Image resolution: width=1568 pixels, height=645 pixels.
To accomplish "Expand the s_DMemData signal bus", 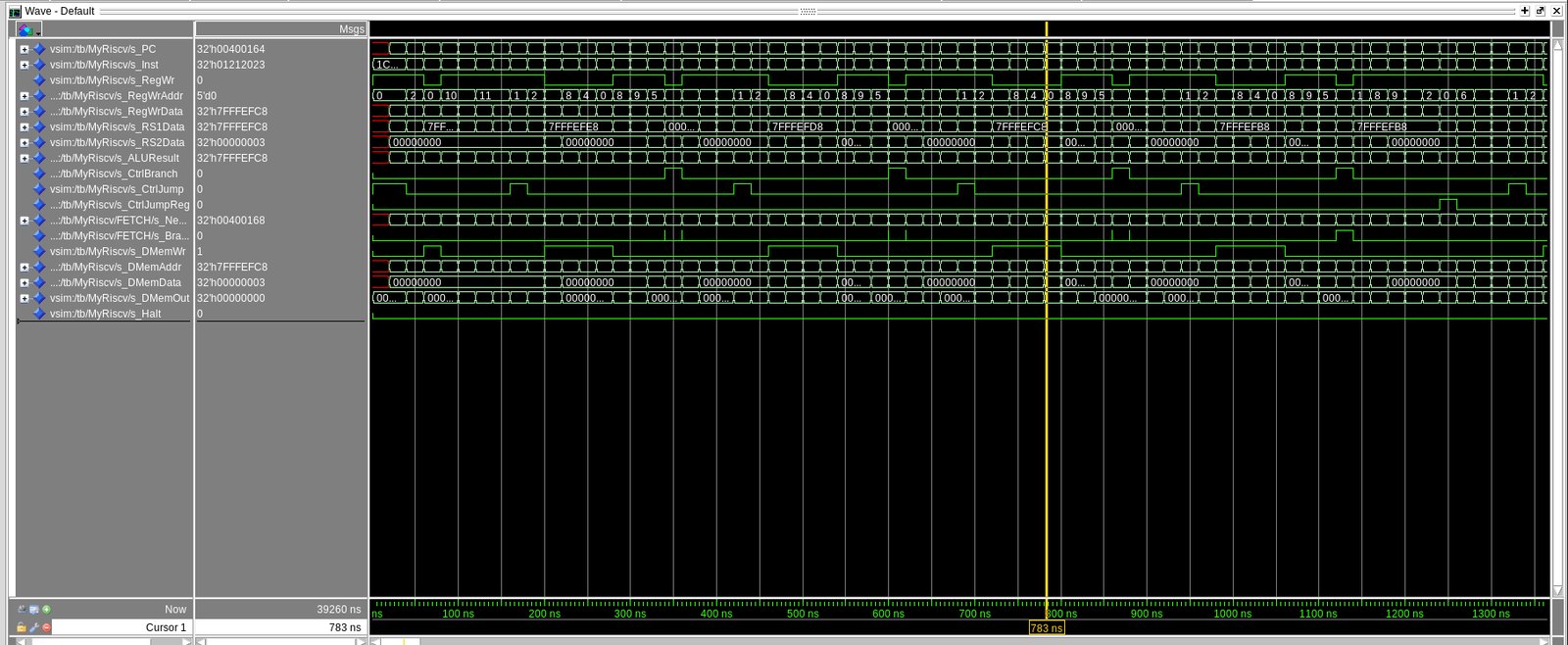I will tap(24, 282).
